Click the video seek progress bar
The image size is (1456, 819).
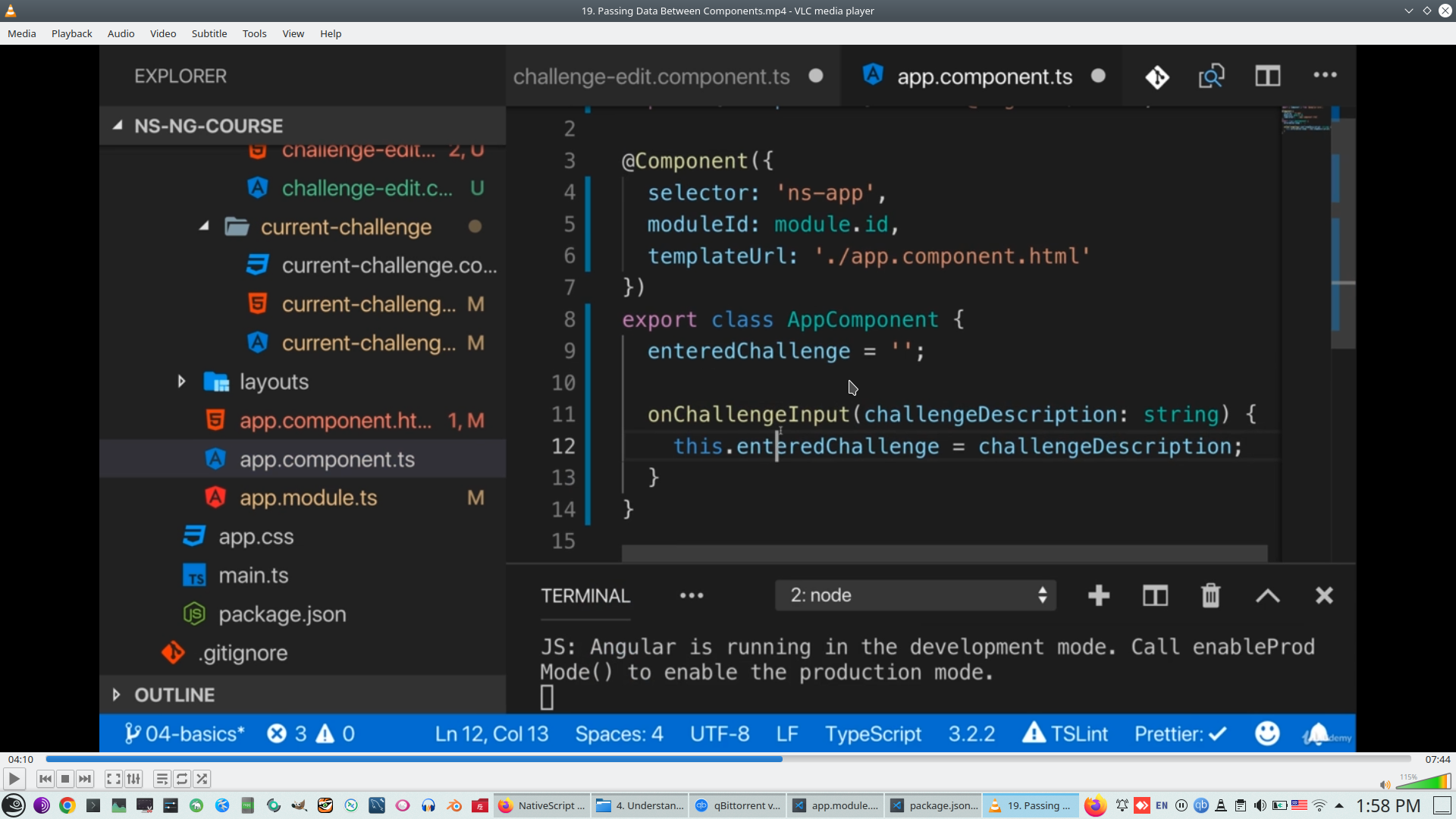pyautogui.click(x=728, y=759)
